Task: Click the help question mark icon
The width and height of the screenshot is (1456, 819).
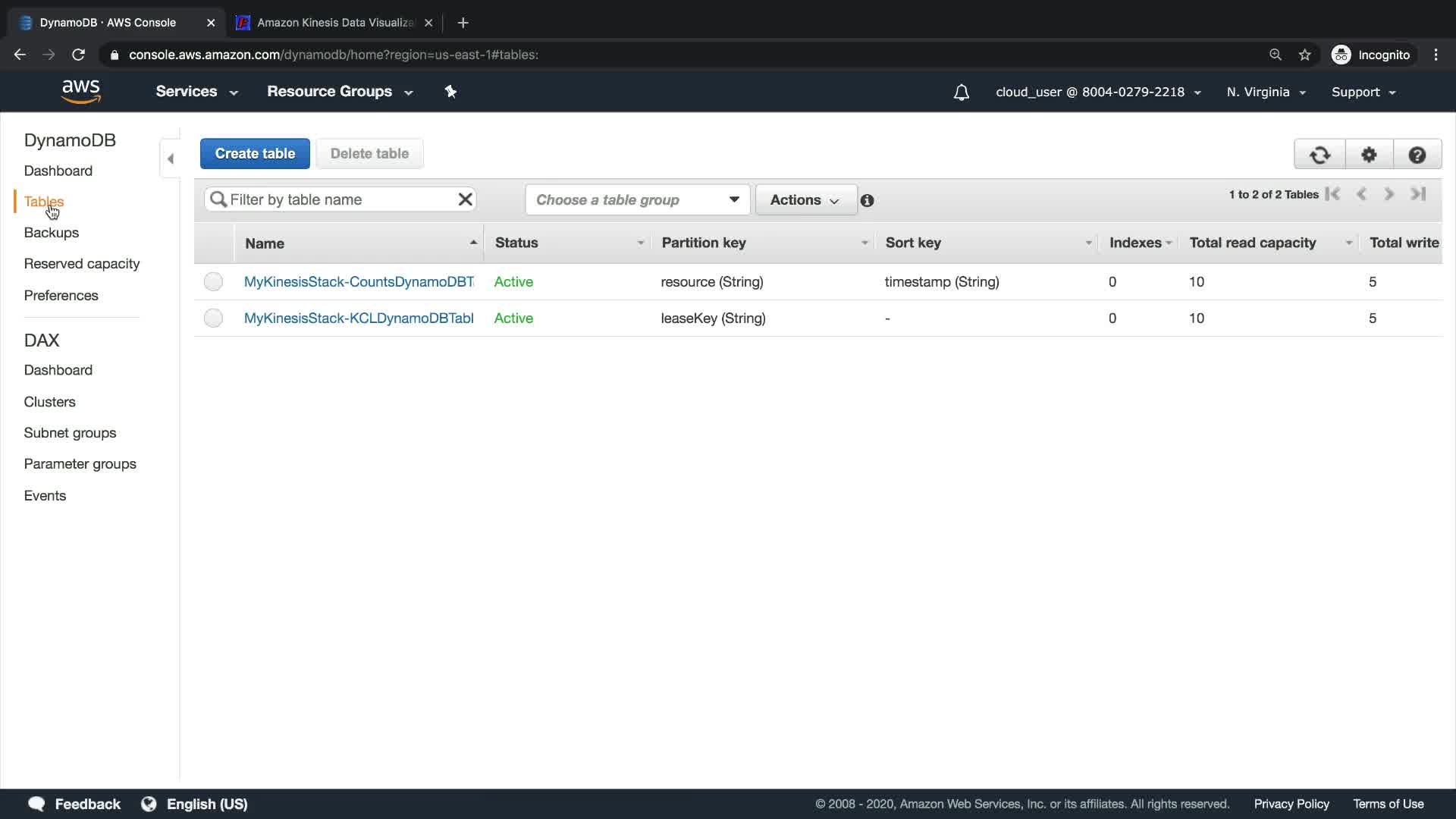Action: (1417, 155)
